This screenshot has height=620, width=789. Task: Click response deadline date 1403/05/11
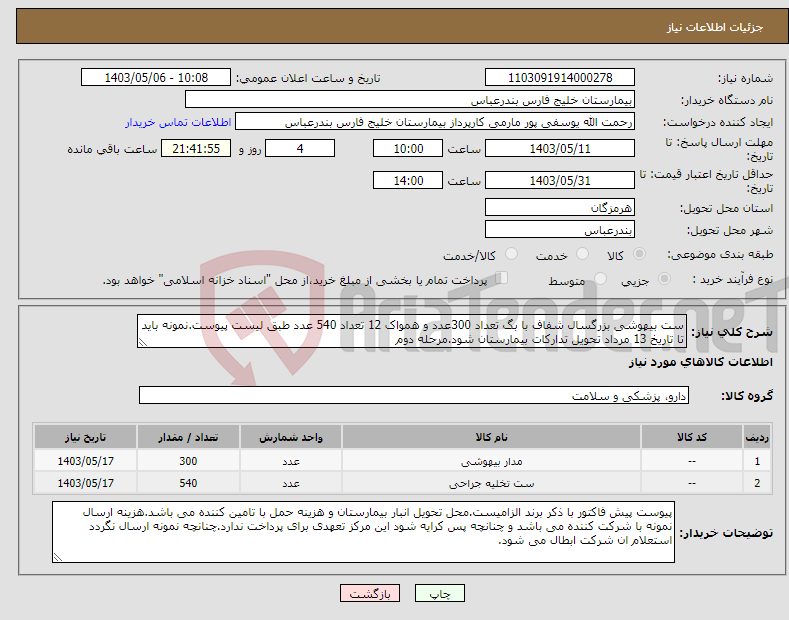pos(560,148)
